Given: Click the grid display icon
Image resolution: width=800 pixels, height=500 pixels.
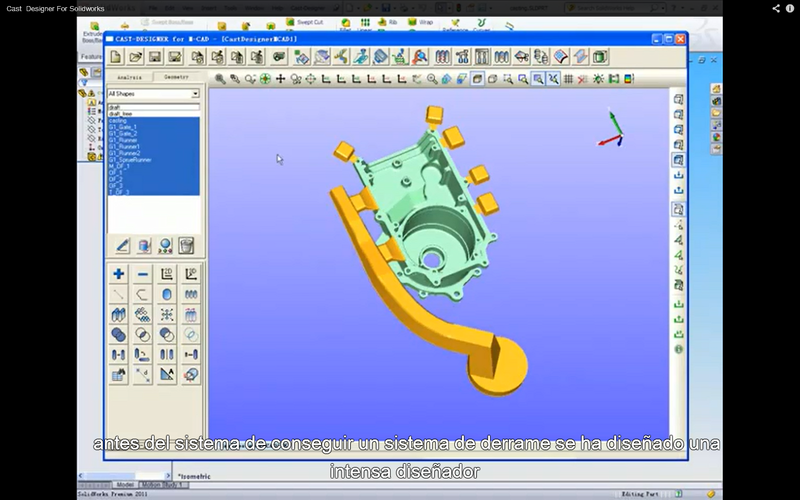Looking at the screenshot, I should tap(568, 79).
